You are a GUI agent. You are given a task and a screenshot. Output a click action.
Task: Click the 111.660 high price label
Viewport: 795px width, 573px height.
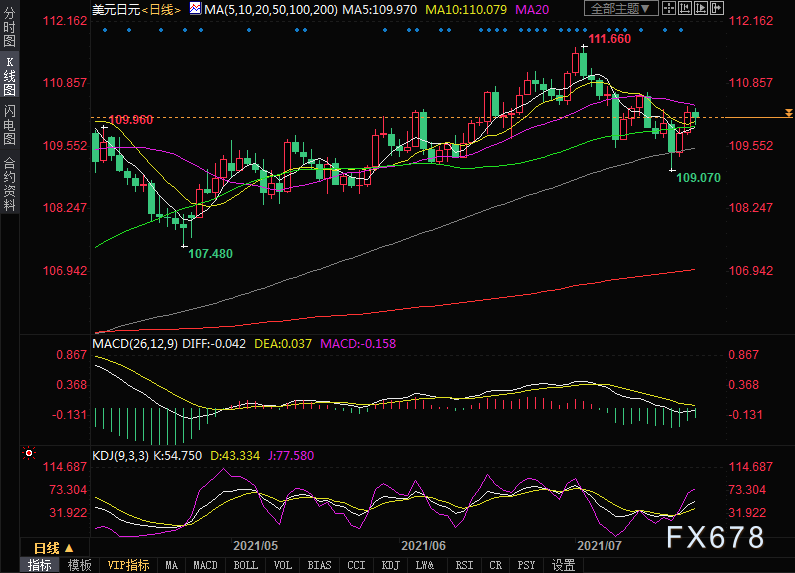point(609,39)
